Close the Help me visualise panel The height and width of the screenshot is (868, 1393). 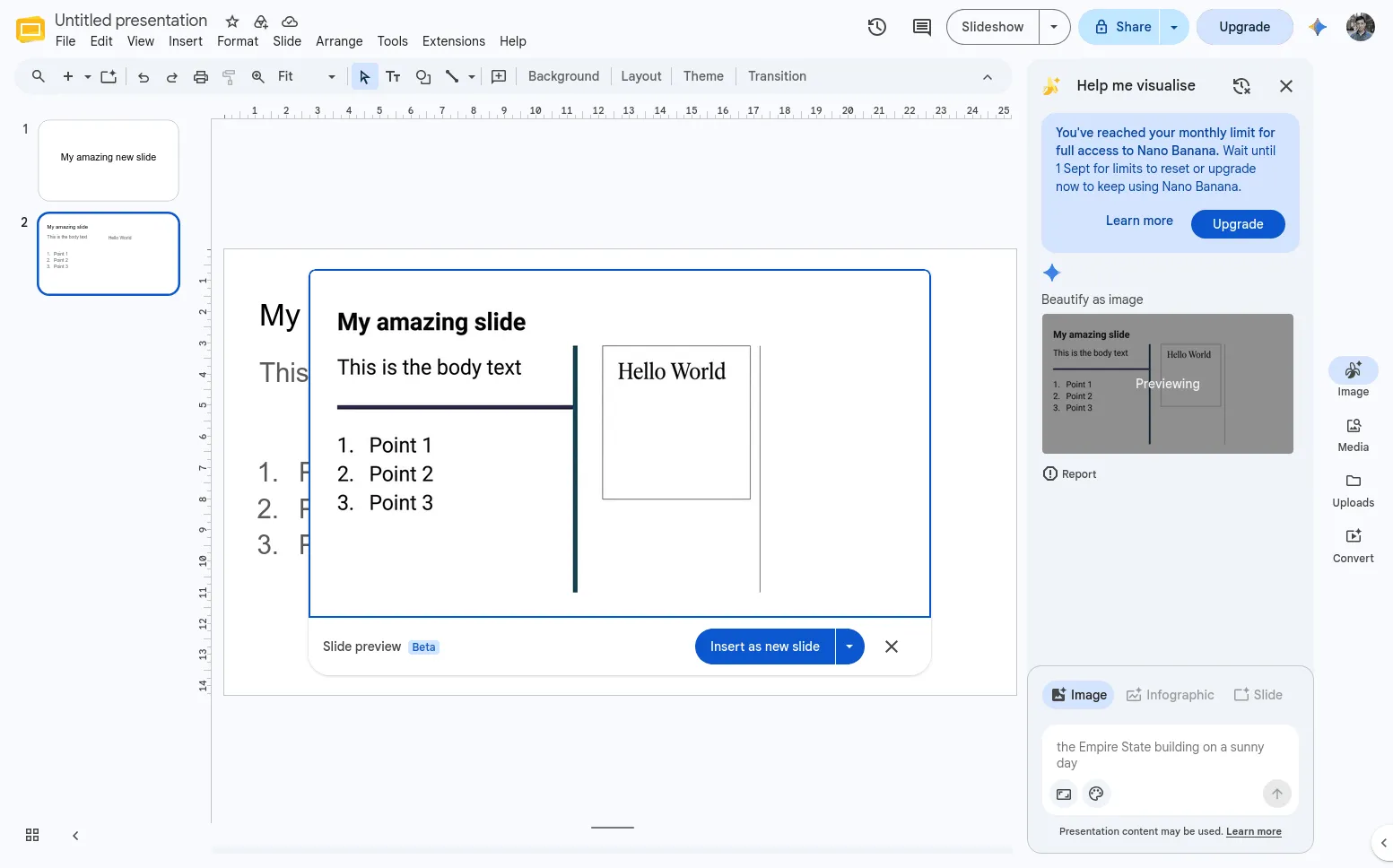click(x=1286, y=86)
